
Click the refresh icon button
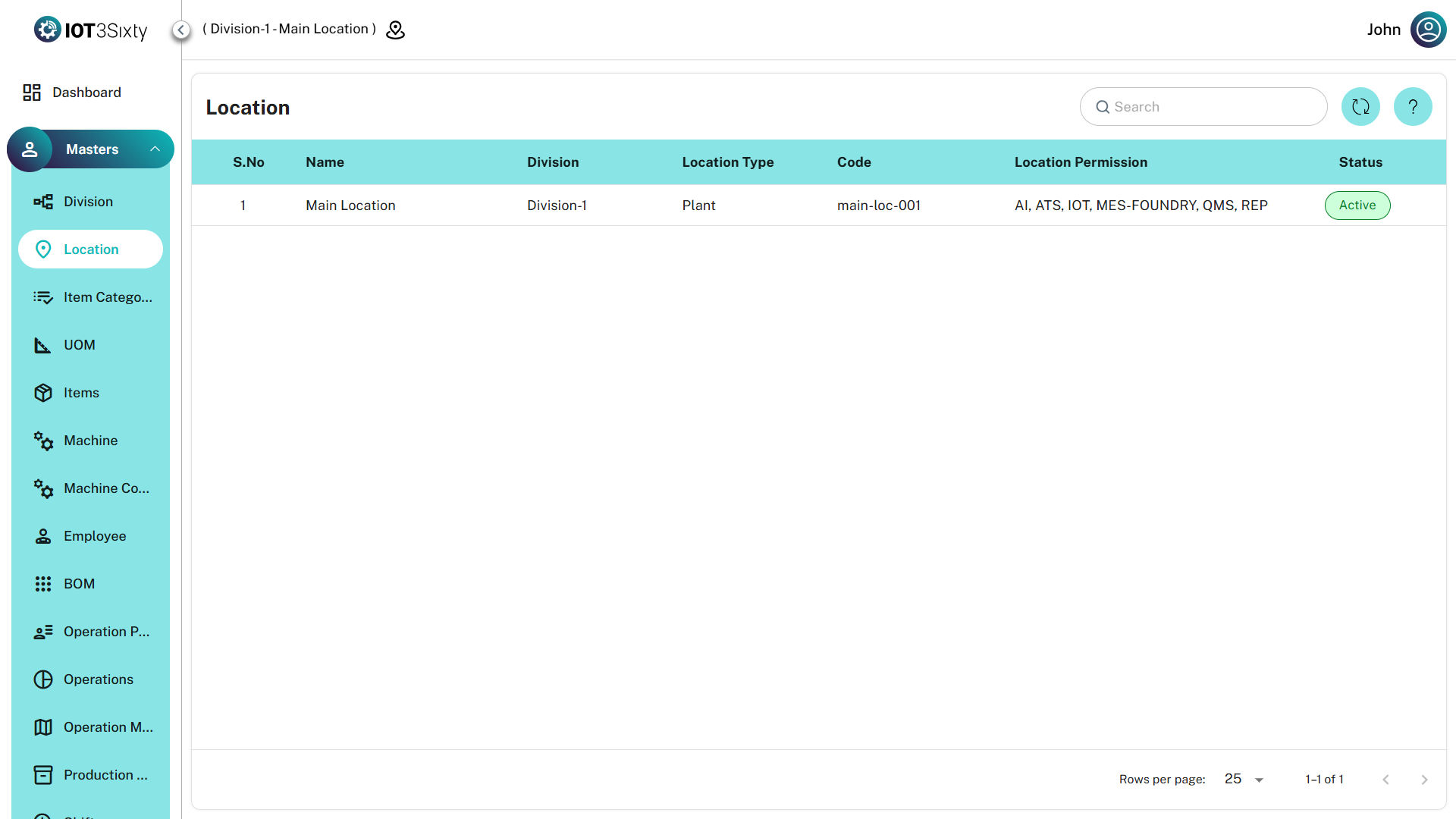pyautogui.click(x=1360, y=107)
